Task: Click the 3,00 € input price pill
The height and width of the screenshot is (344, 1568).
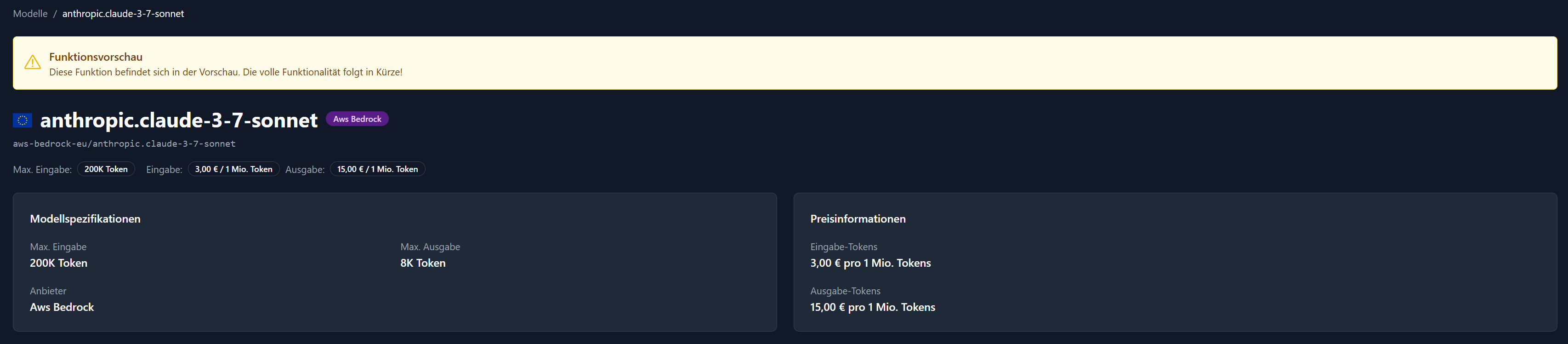Action: point(233,169)
